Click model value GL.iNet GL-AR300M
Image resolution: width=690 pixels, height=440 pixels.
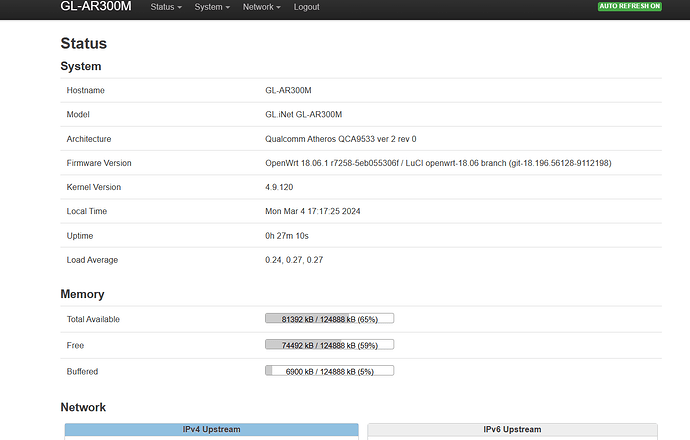(304, 114)
